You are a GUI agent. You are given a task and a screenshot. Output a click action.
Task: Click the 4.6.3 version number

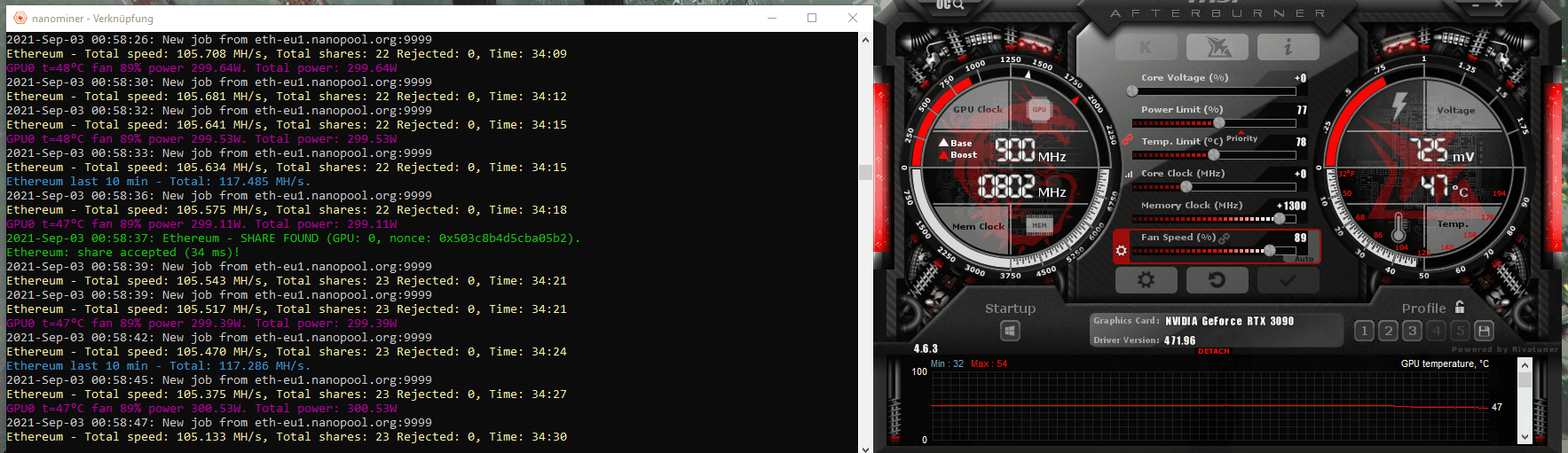click(926, 349)
